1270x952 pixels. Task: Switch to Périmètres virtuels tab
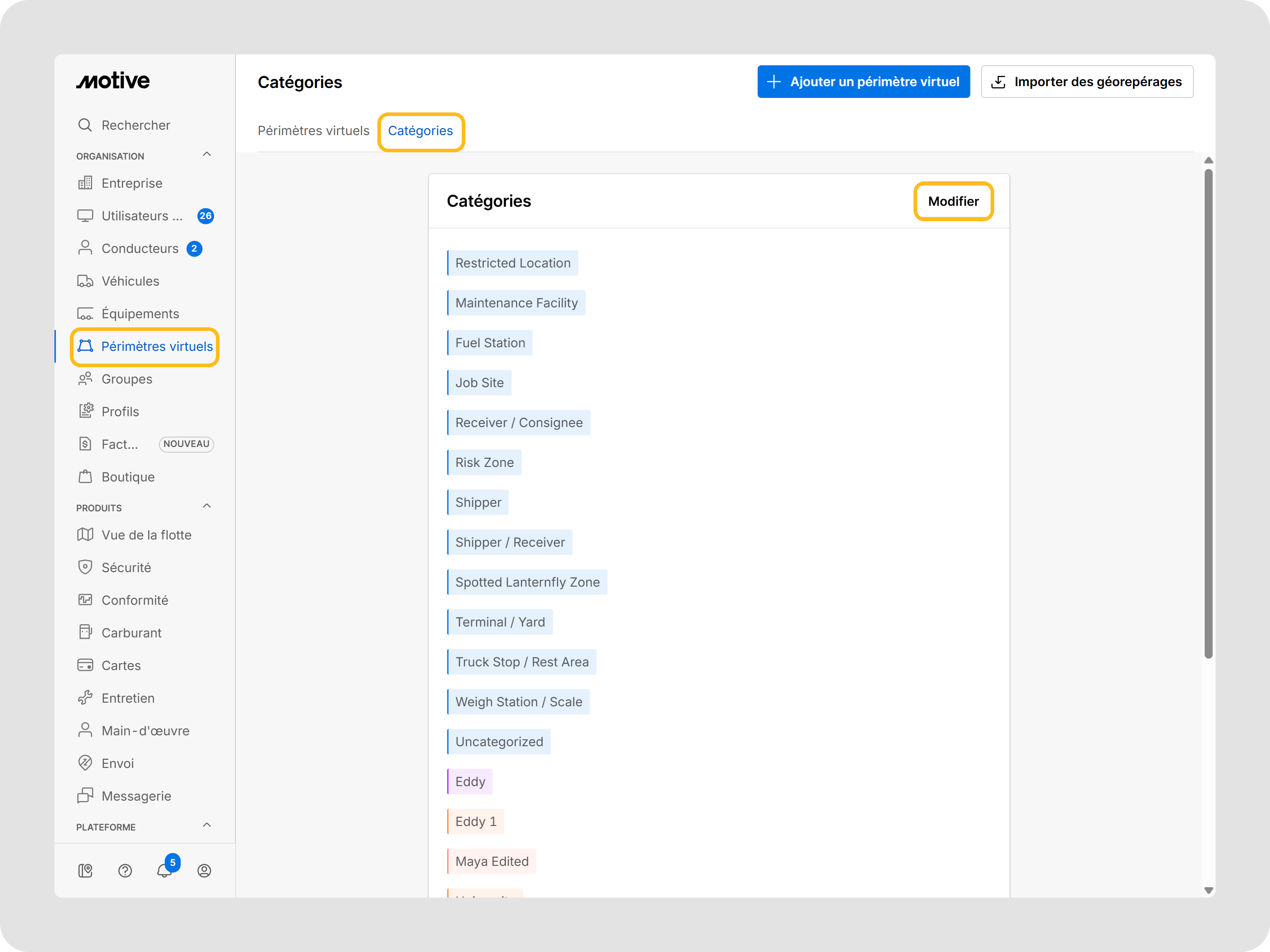tap(313, 131)
